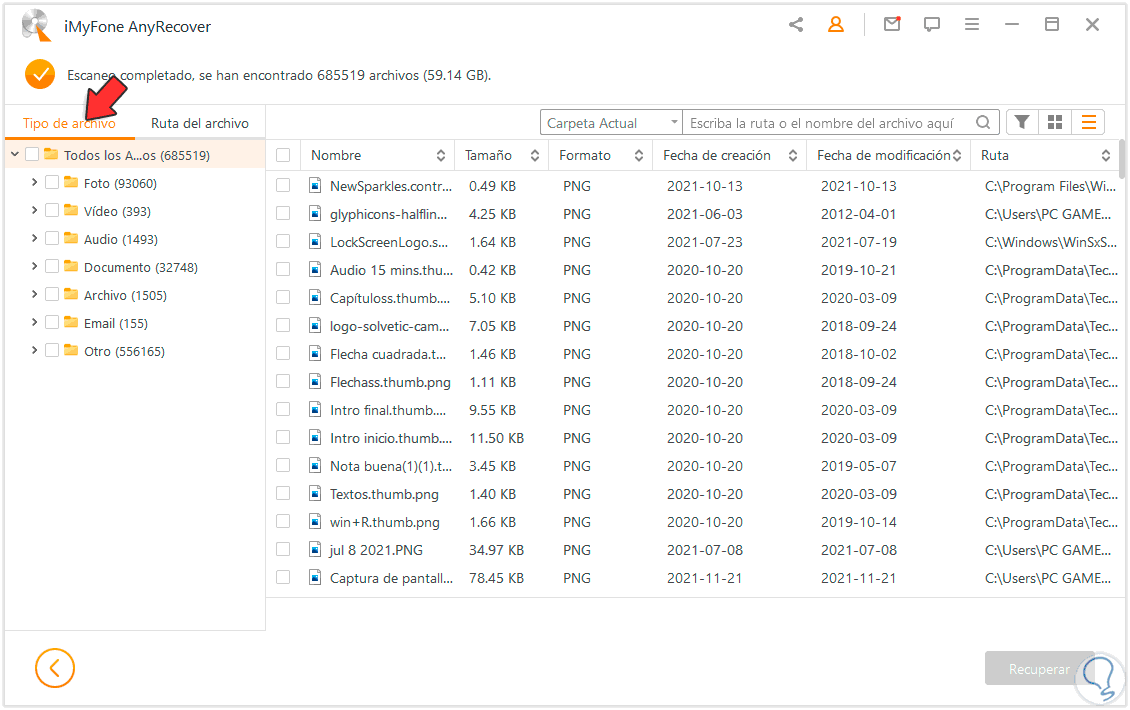The width and height of the screenshot is (1130, 710).
Task: Check the Todos los Archivos checkbox
Action: point(32,154)
